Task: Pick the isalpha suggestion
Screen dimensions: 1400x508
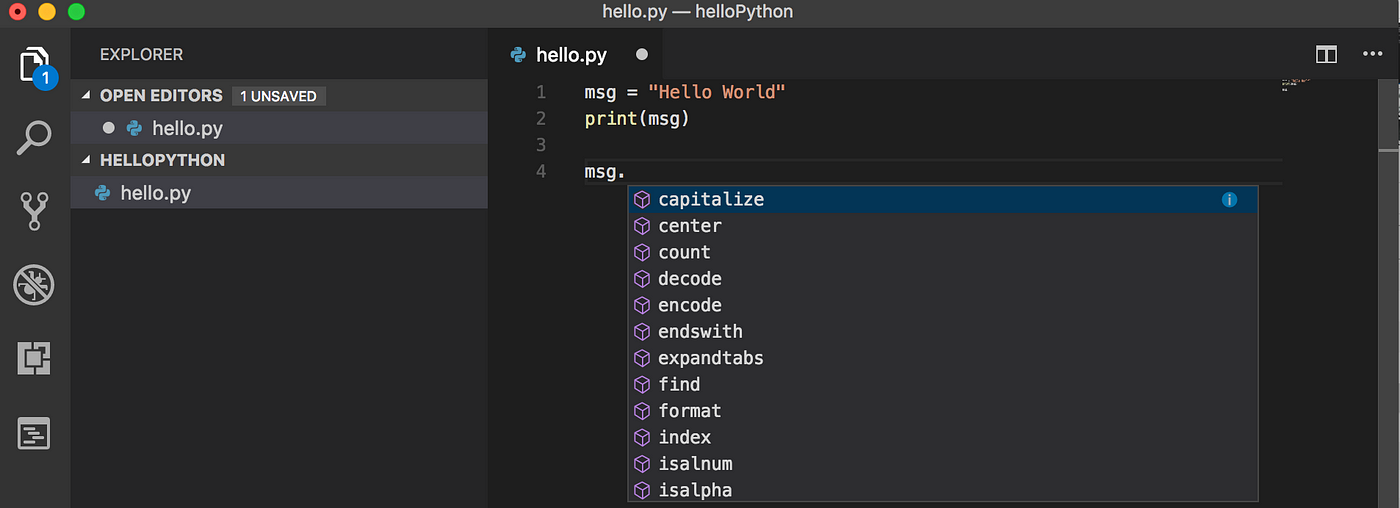Action: pyautogui.click(x=942, y=490)
